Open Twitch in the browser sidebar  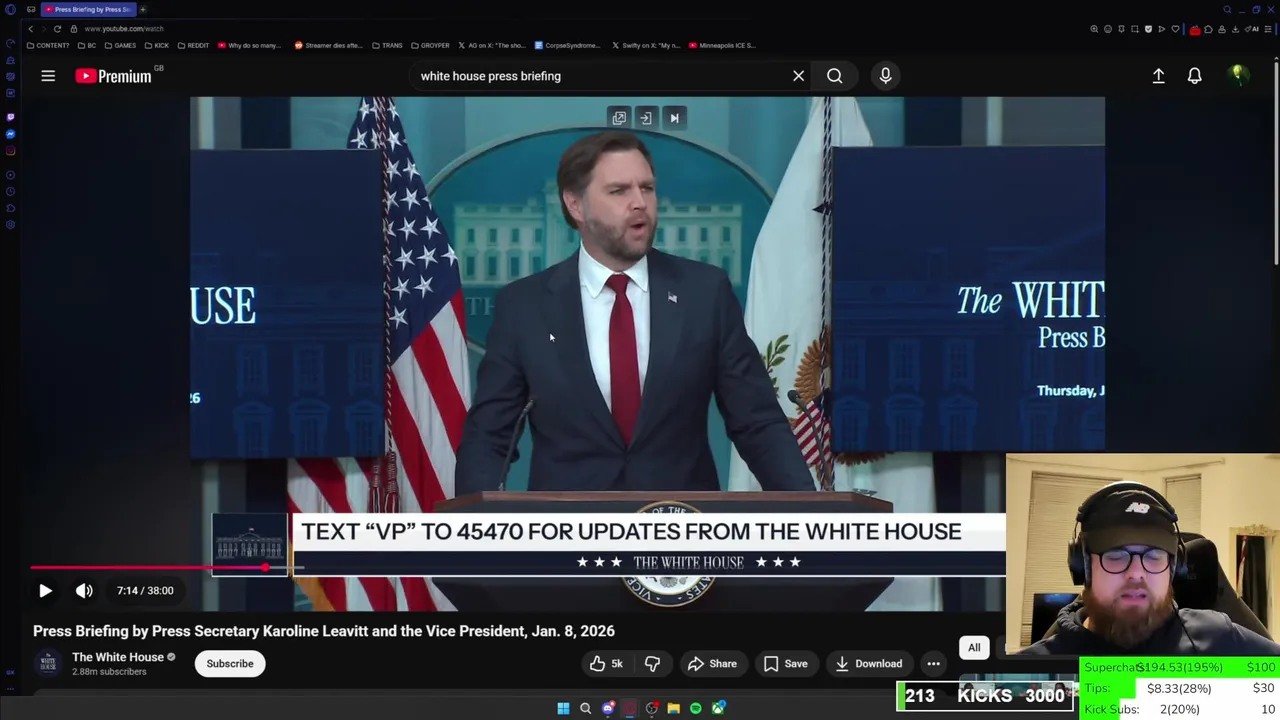point(10,117)
